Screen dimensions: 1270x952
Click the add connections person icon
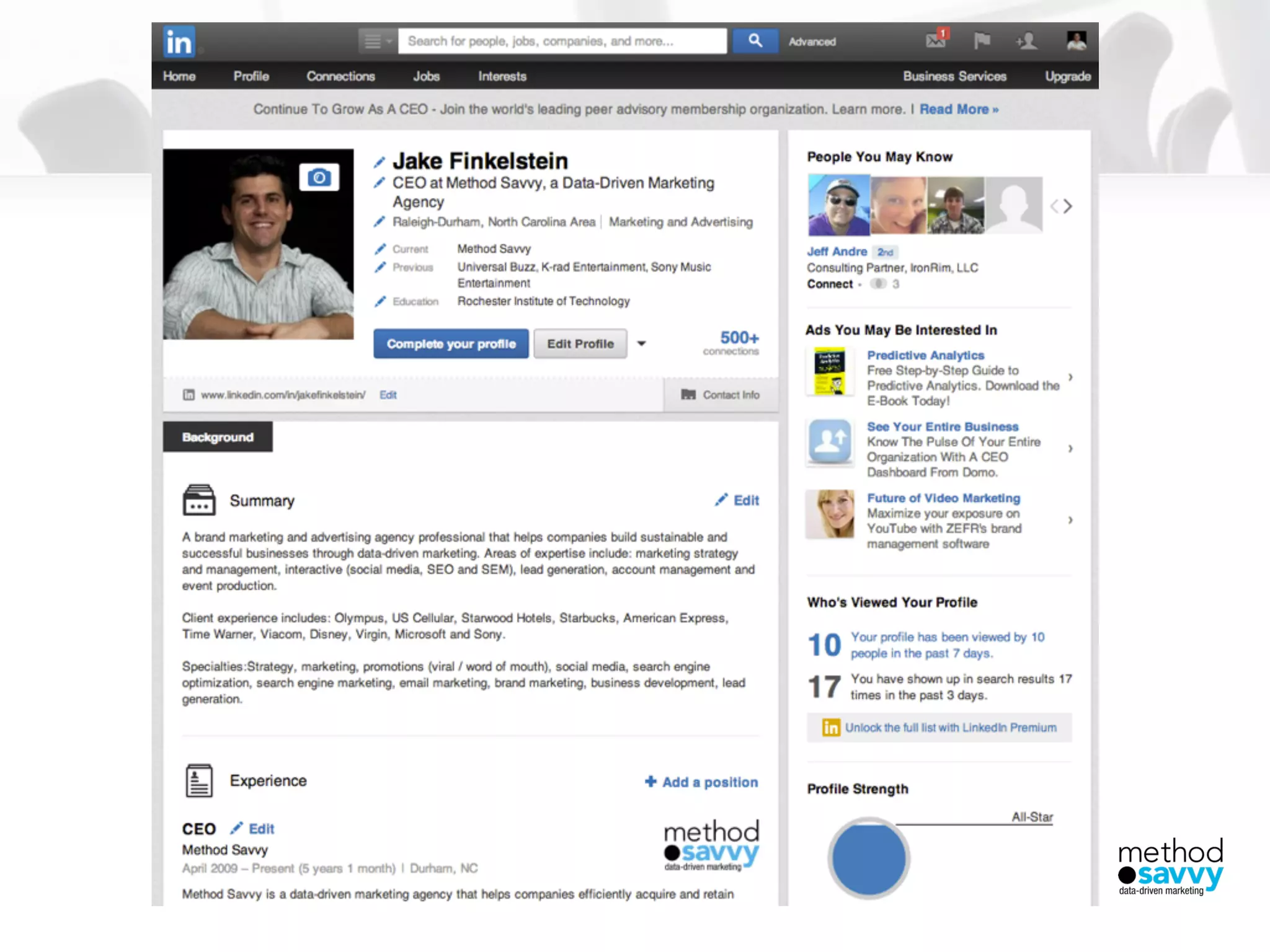(1027, 42)
